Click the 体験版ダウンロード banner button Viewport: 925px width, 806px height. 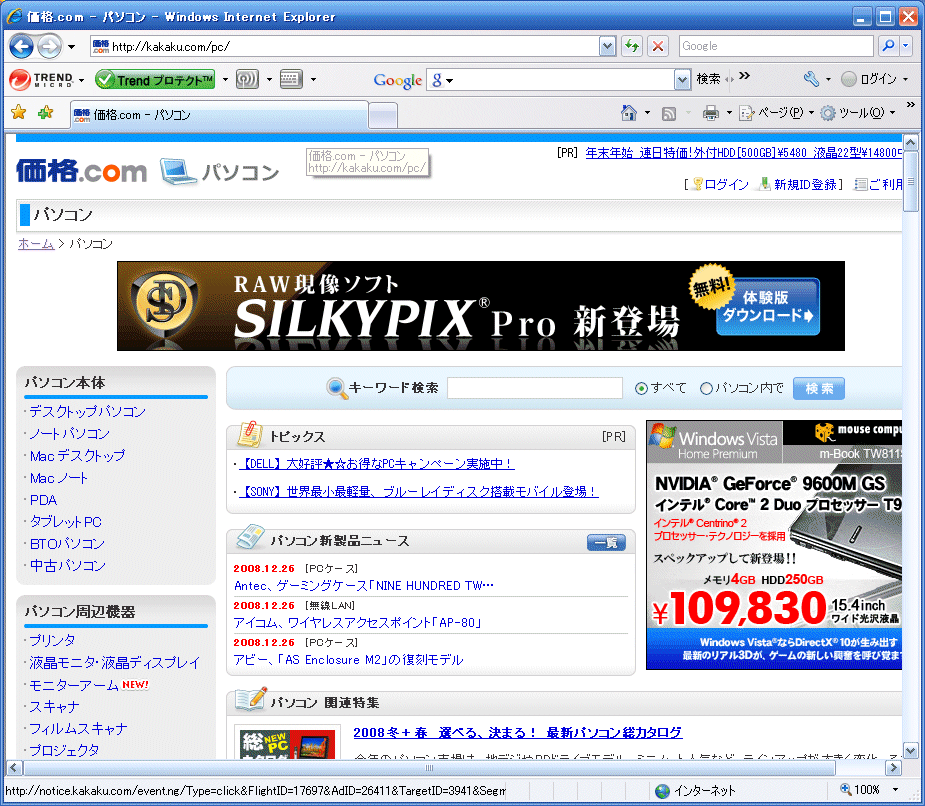point(767,307)
